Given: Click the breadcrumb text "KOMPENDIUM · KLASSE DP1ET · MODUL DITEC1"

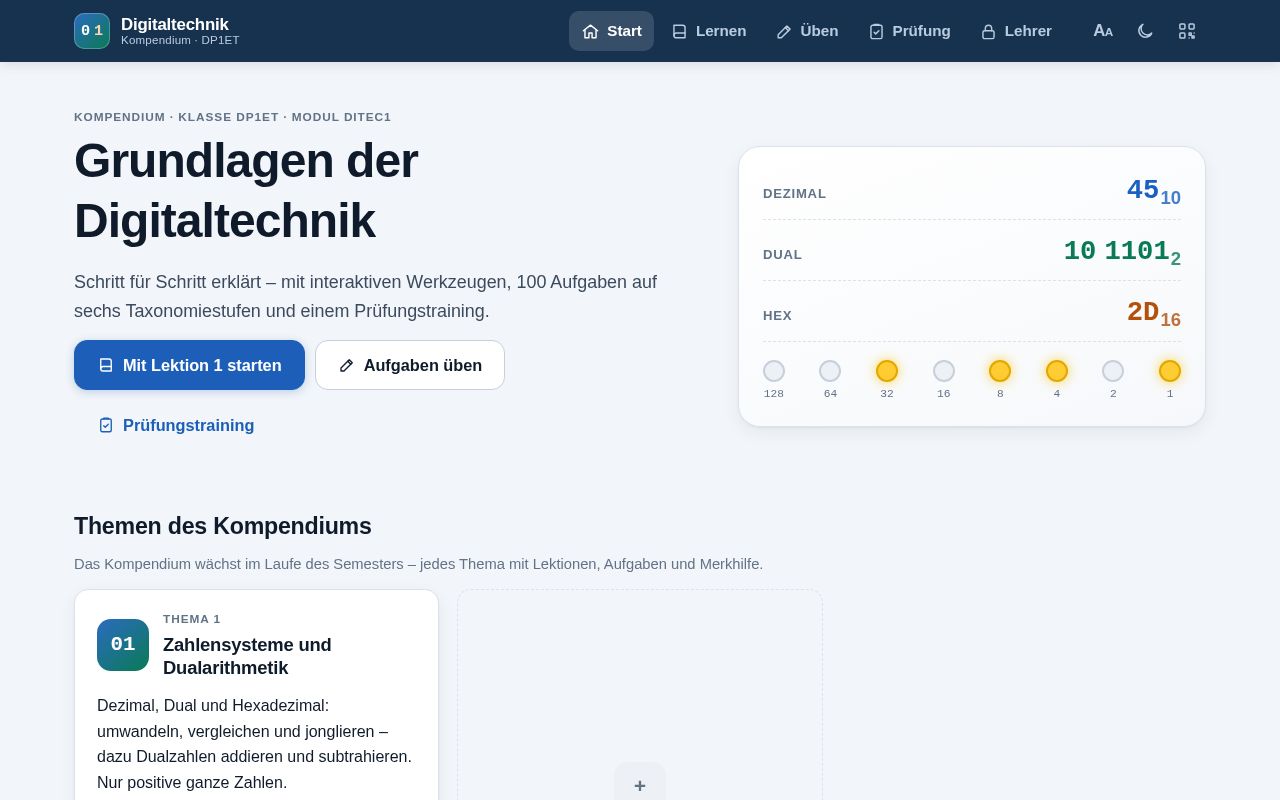Looking at the screenshot, I should pyautogui.click(x=233, y=117).
